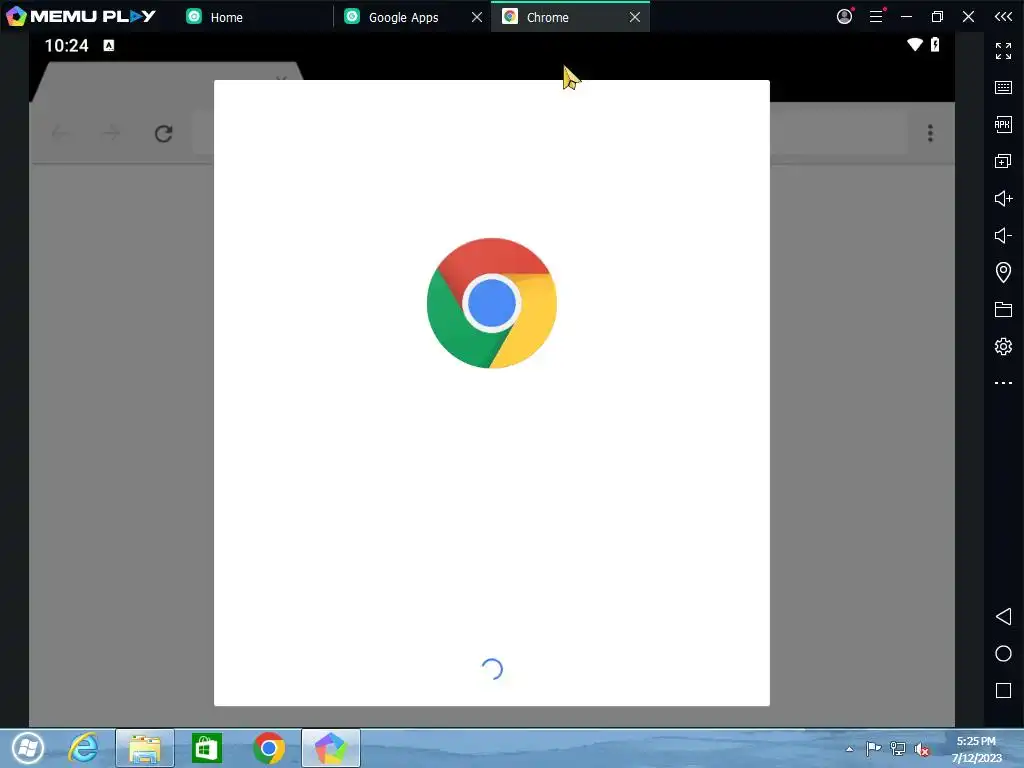Collapse the MEmu sidebar with the triple chevron

[1003, 16]
